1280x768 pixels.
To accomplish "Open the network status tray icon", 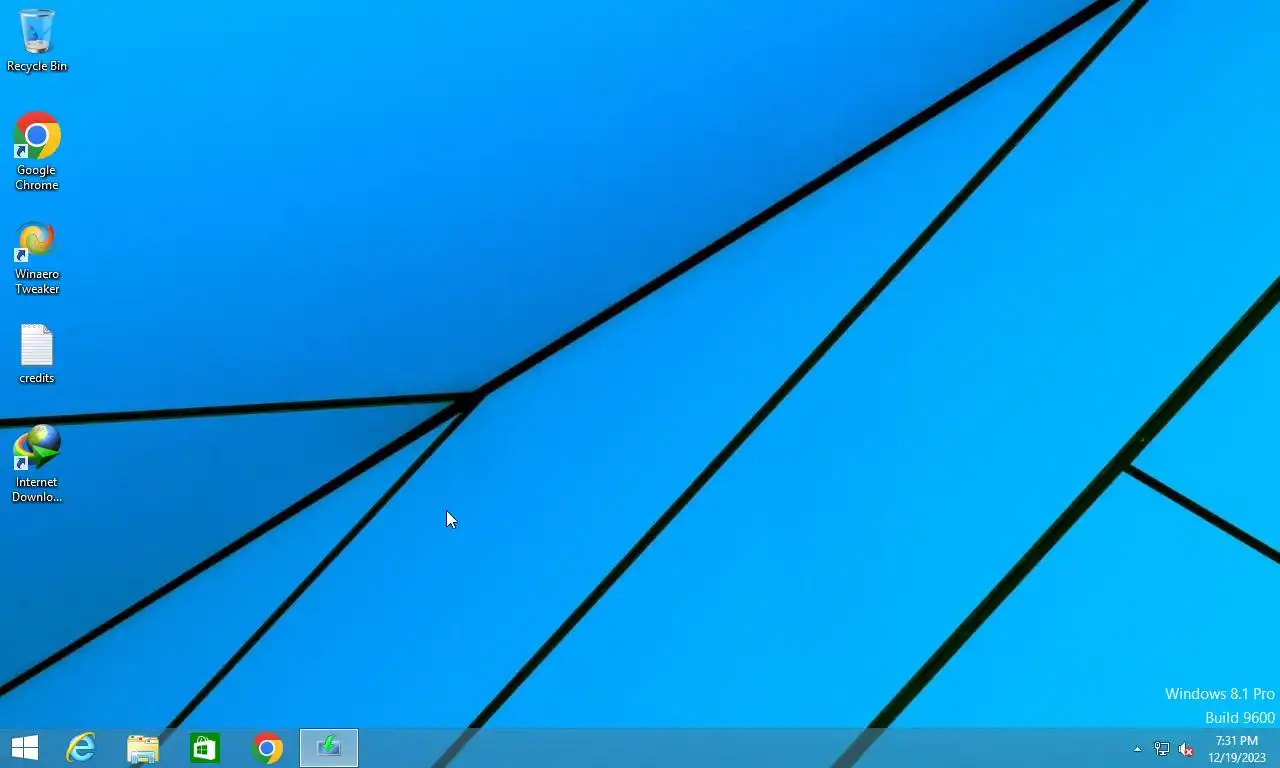I will point(1162,749).
